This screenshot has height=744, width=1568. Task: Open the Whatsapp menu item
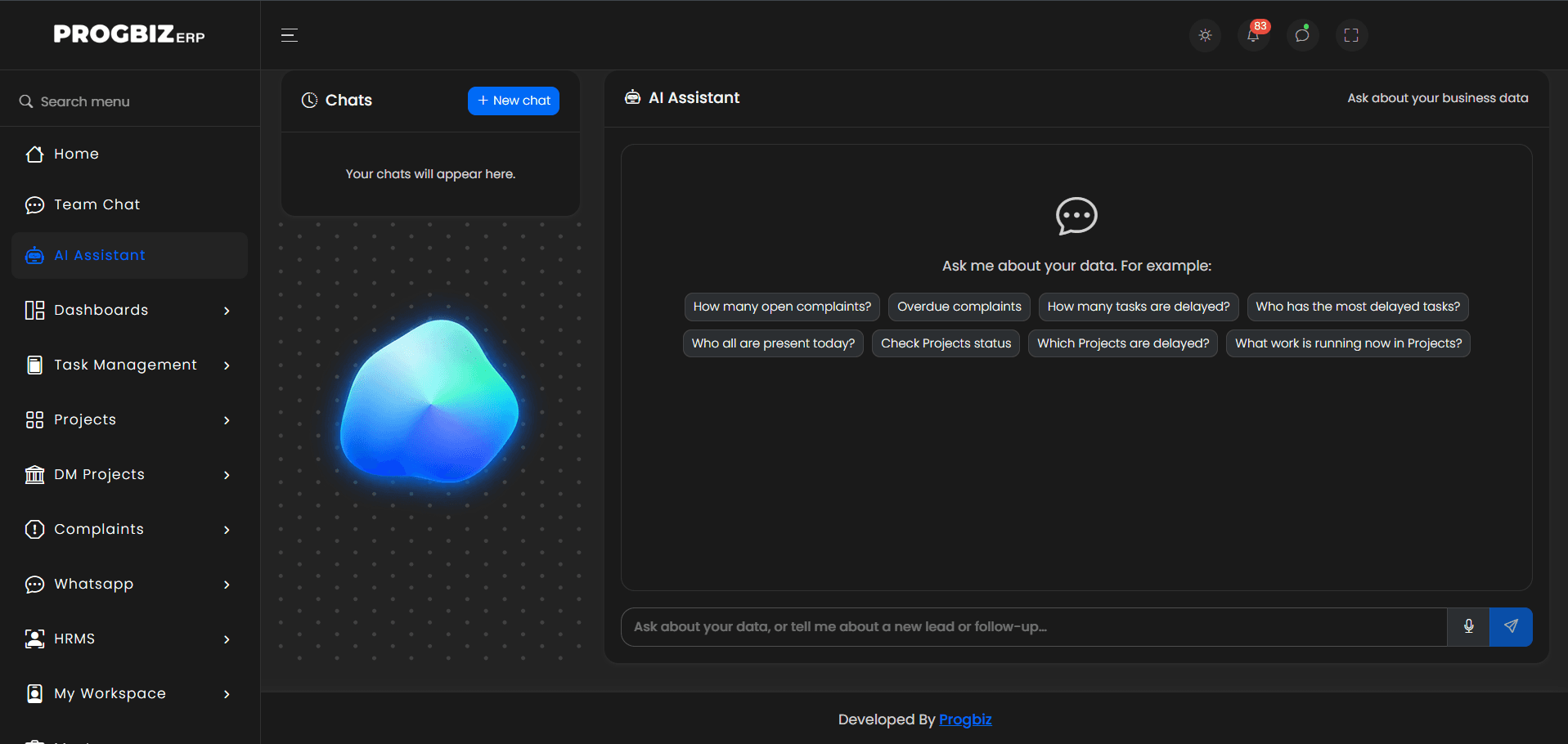(129, 584)
